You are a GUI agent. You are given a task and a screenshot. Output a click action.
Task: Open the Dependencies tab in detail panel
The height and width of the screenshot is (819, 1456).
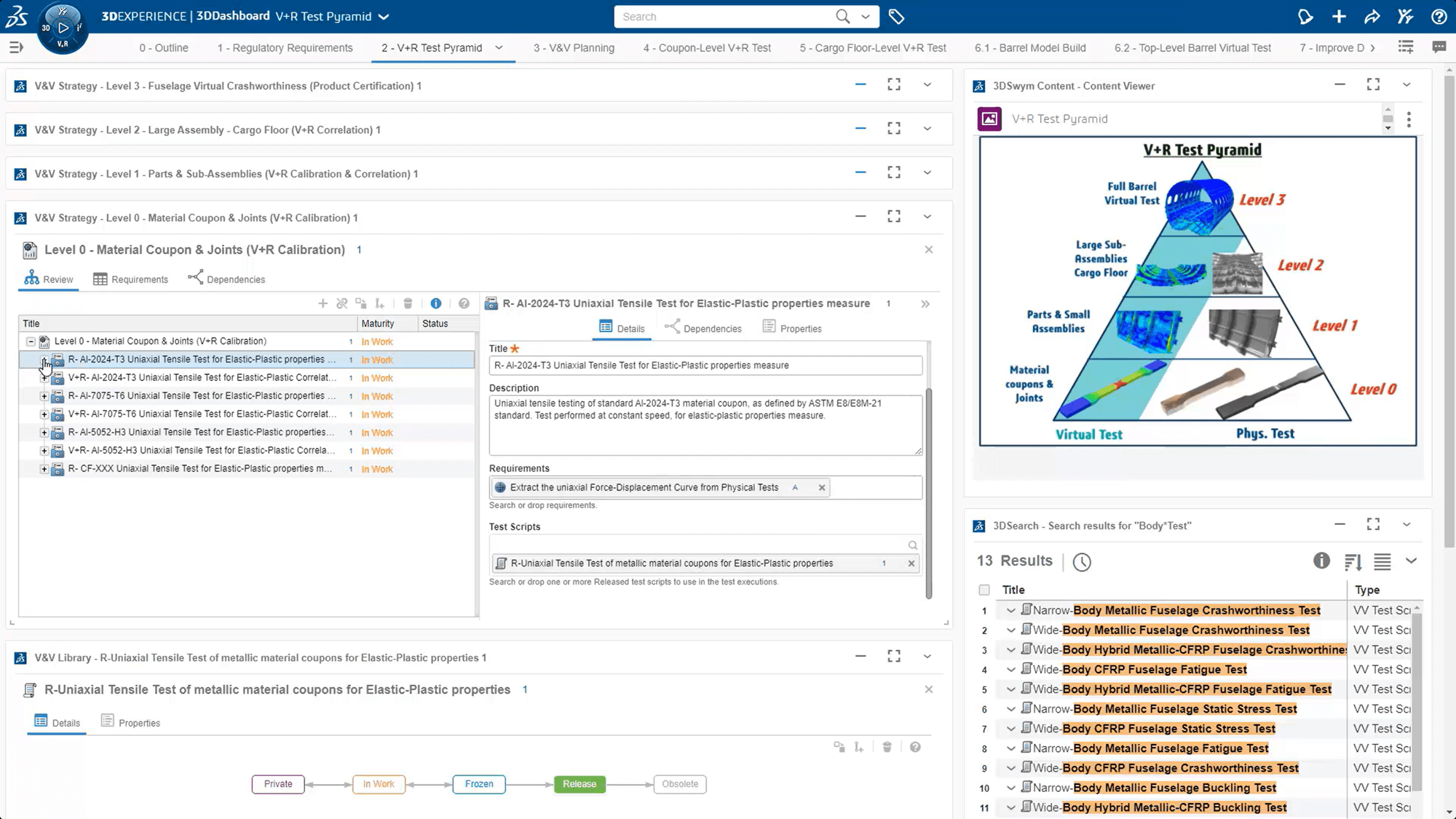tap(703, 328)
